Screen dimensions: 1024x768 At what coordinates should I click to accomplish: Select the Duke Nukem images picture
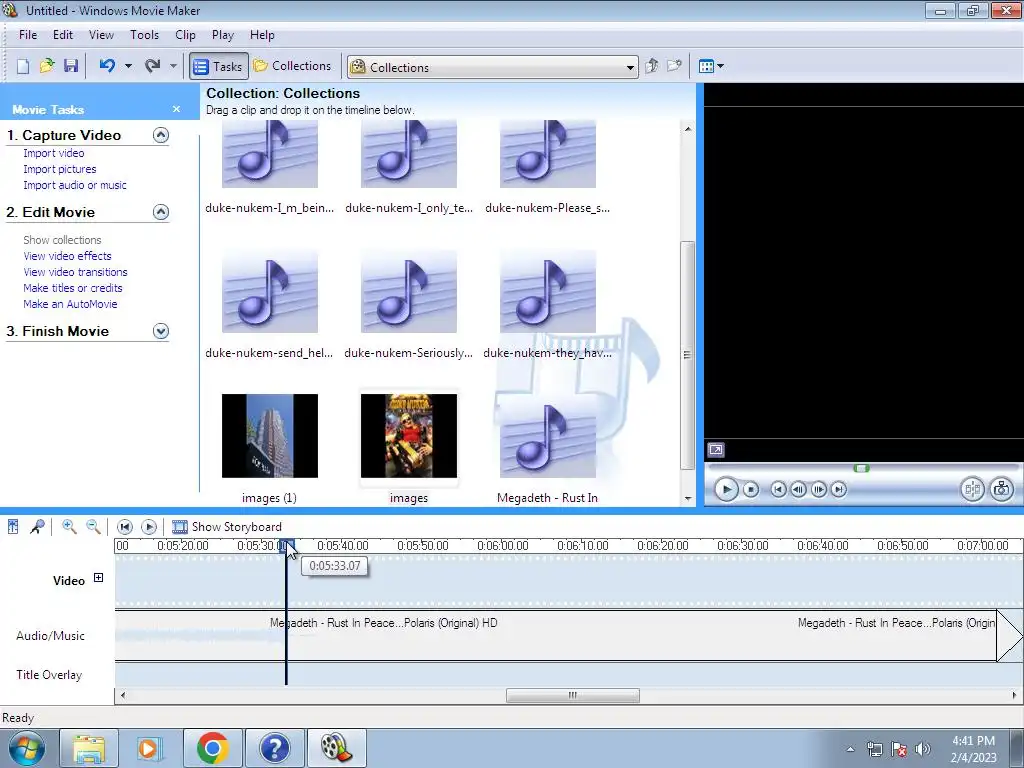click(x=409, y=436)
